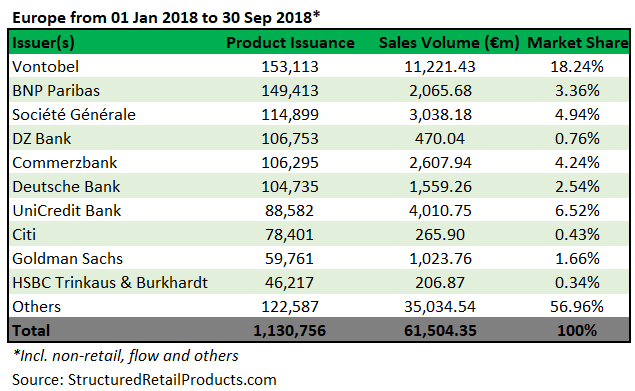Click the Product Issuance column header
The image size is (635, 391).
pos(290,43)
